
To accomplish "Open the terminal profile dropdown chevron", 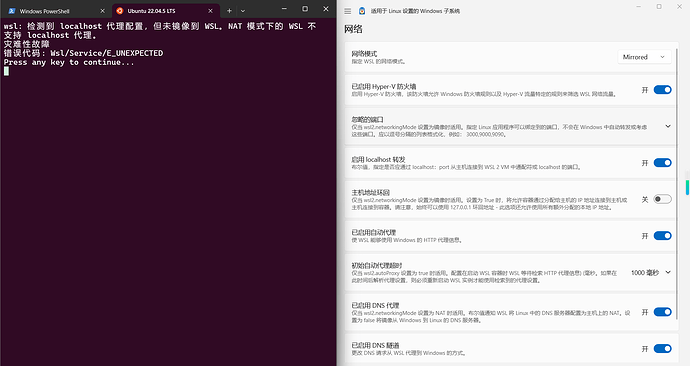I will pos(242,11).
